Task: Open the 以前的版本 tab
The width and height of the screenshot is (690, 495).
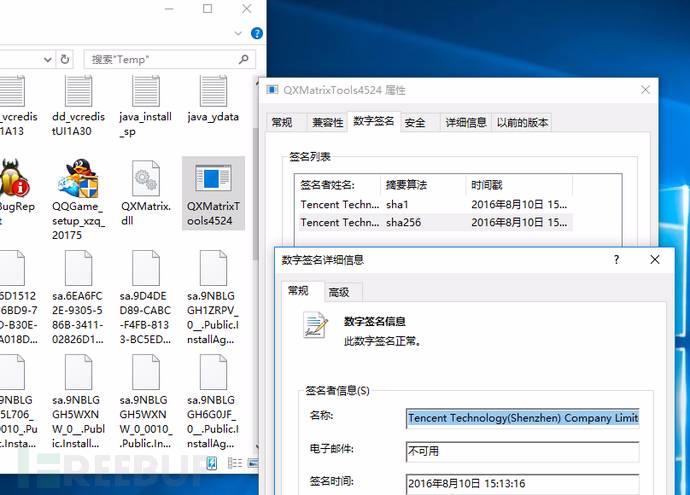Action: (522, 122)
